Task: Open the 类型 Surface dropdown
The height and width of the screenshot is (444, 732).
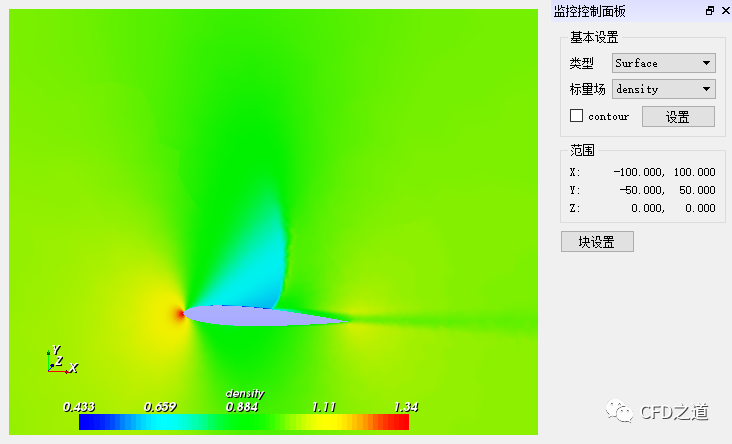Action: (x=663, y=63)
